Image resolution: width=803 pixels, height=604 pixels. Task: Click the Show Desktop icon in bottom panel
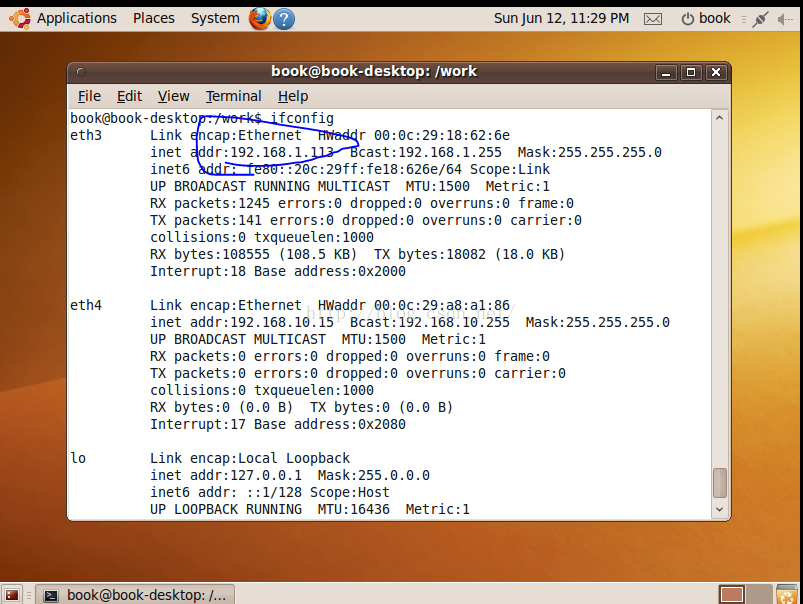click(12, 595)
